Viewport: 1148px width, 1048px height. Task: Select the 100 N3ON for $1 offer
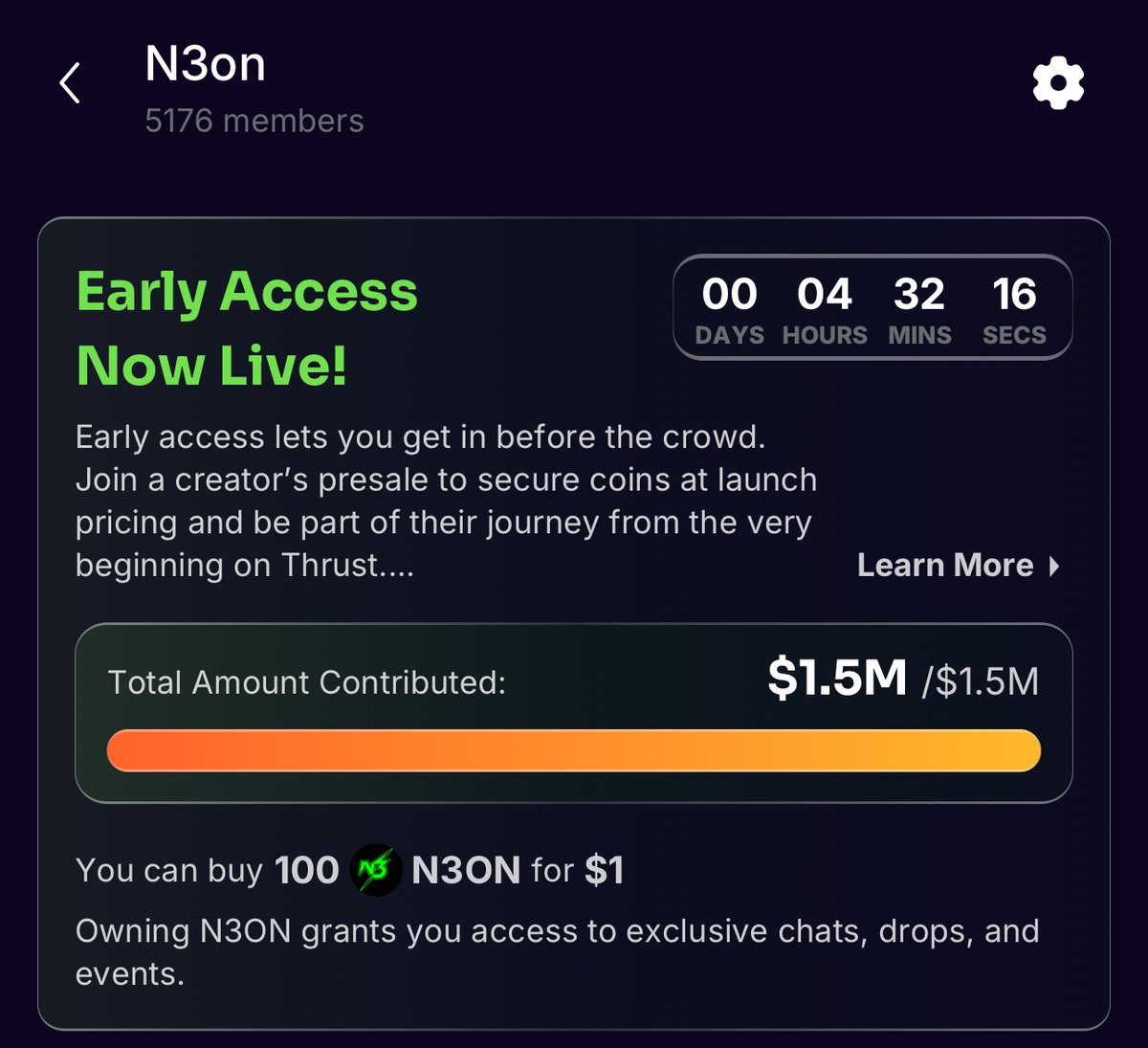pos(349,870)
